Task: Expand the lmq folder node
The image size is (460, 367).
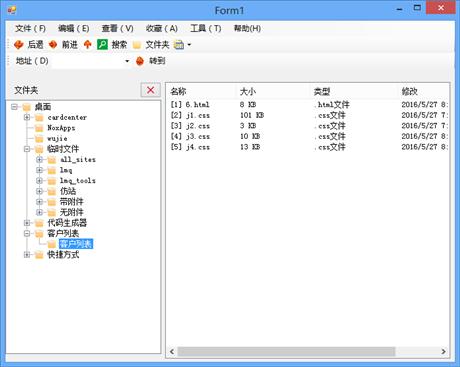Action: [39, 170]
